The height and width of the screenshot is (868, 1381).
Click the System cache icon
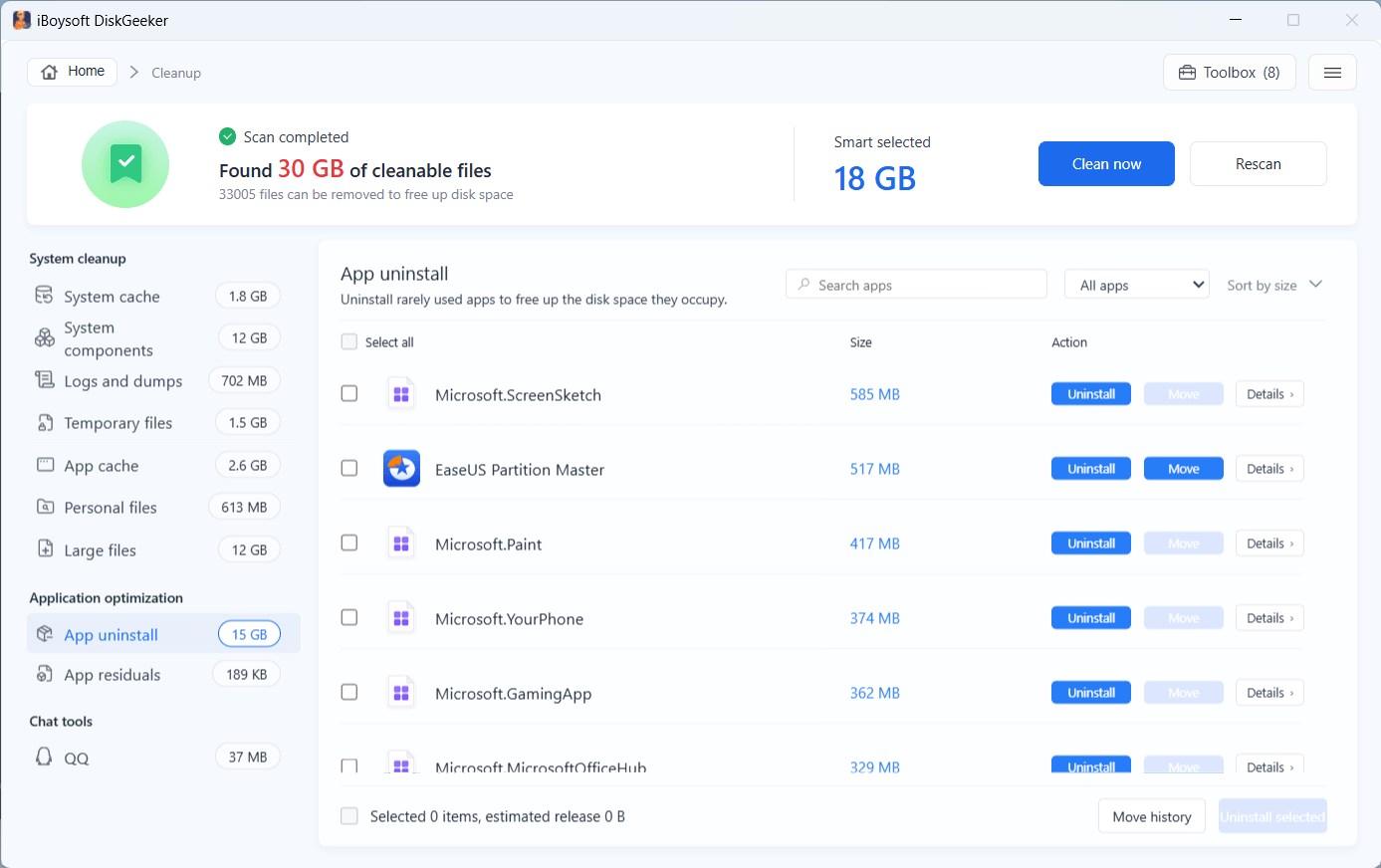(x=44, y=296)
